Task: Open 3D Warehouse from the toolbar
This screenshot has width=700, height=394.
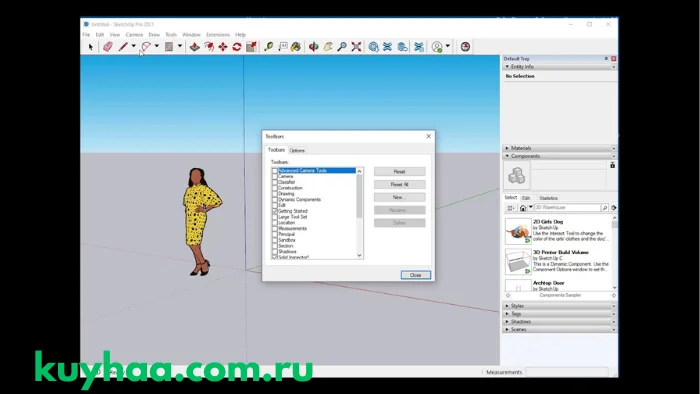Action: [374, 47]
